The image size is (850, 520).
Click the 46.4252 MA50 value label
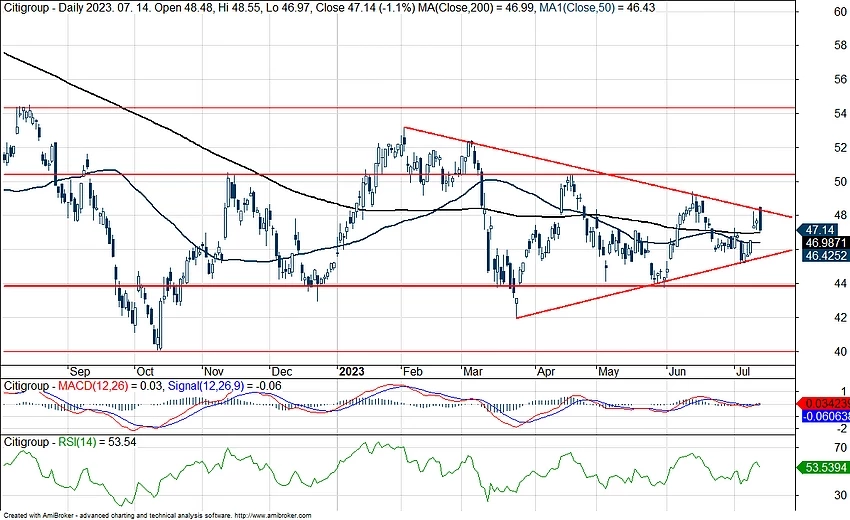coord(825,255)
